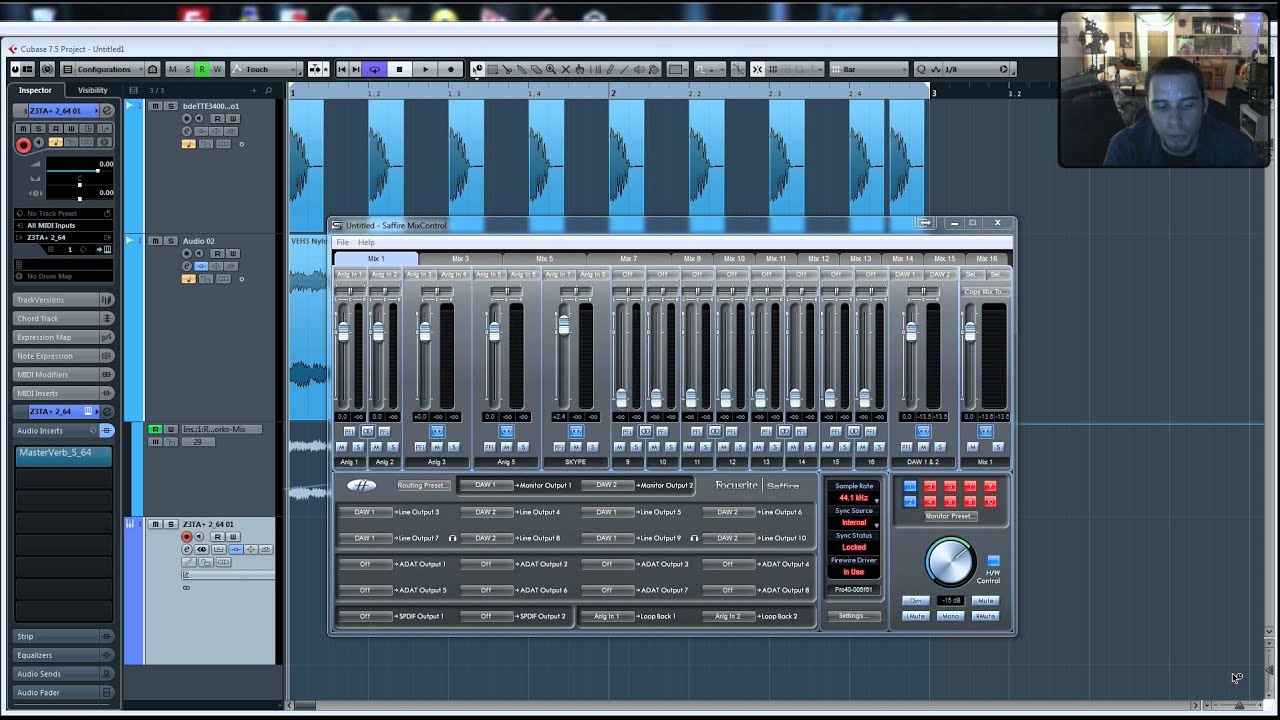Click the Stop transport button
The width and height of the screenshot is (1280, 720).
[x=399, y=69]
